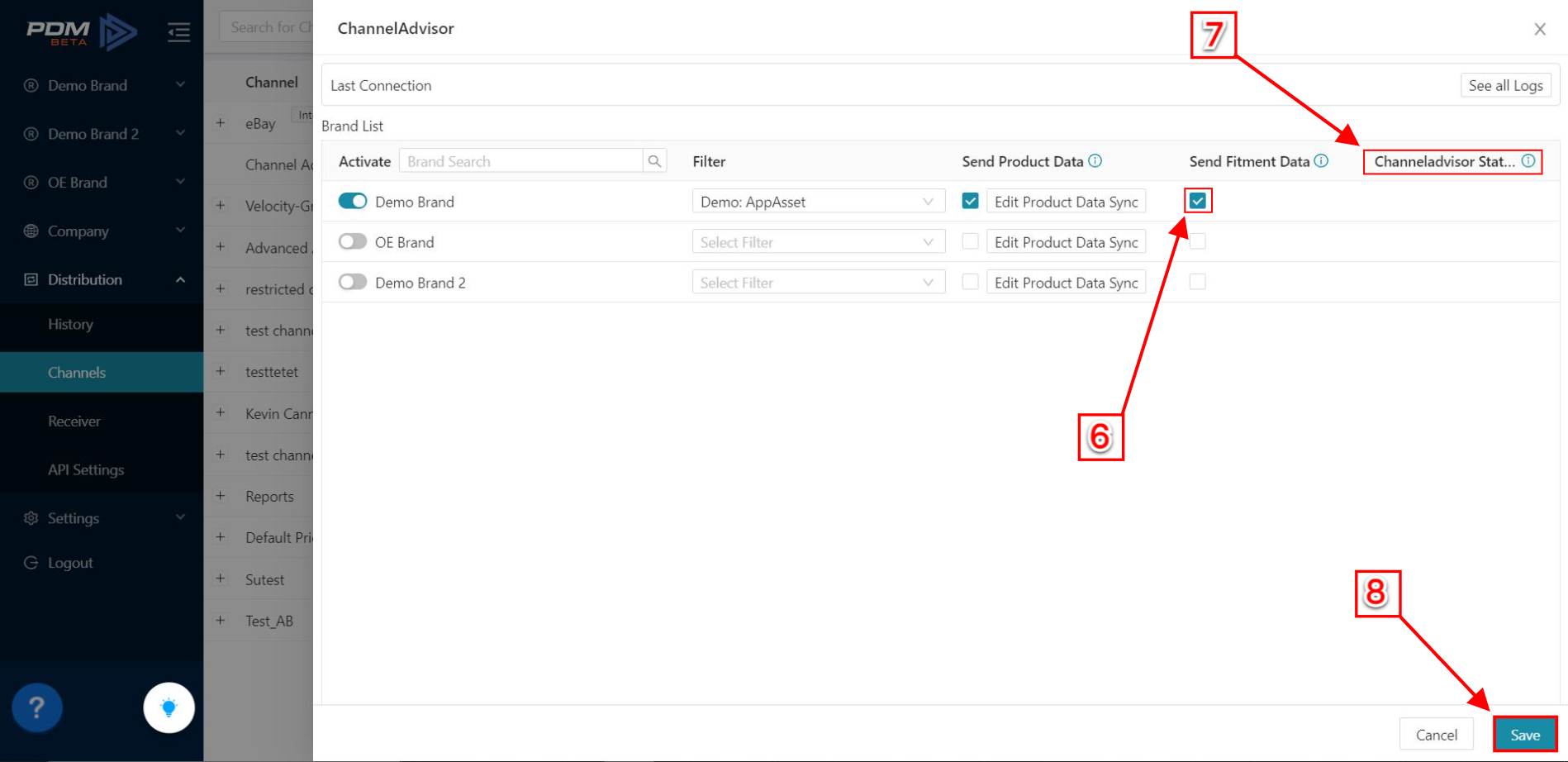Activate the OE Brand toggle

coord(353,241)
